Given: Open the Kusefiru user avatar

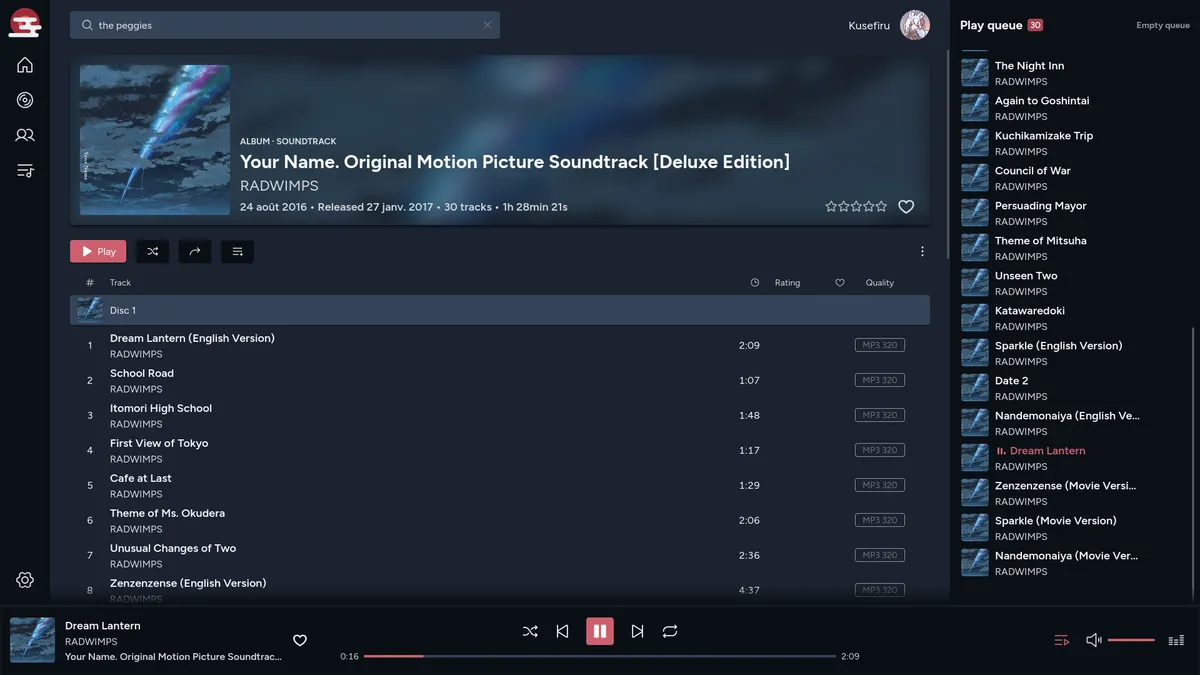Looking at the screenshot, I should pos(915,25).
